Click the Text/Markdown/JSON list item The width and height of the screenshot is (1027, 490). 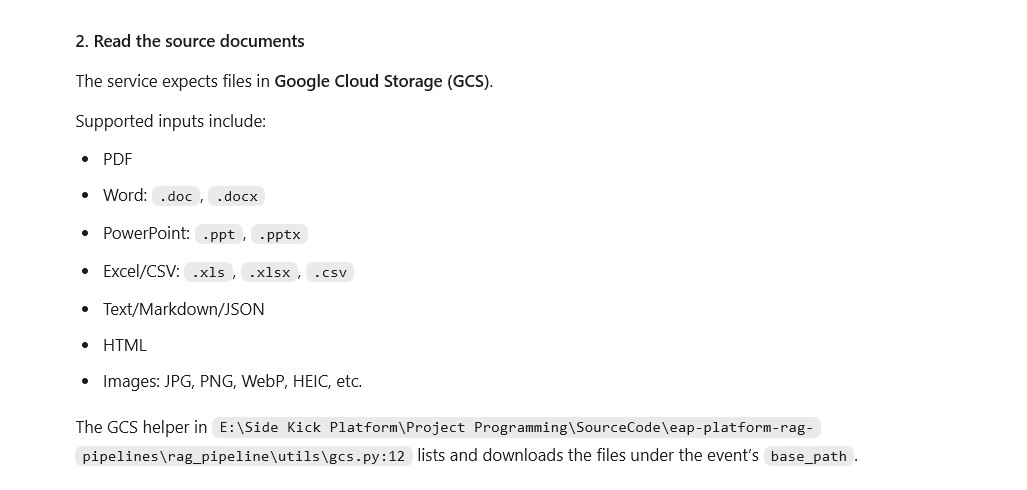coord(183,309)
